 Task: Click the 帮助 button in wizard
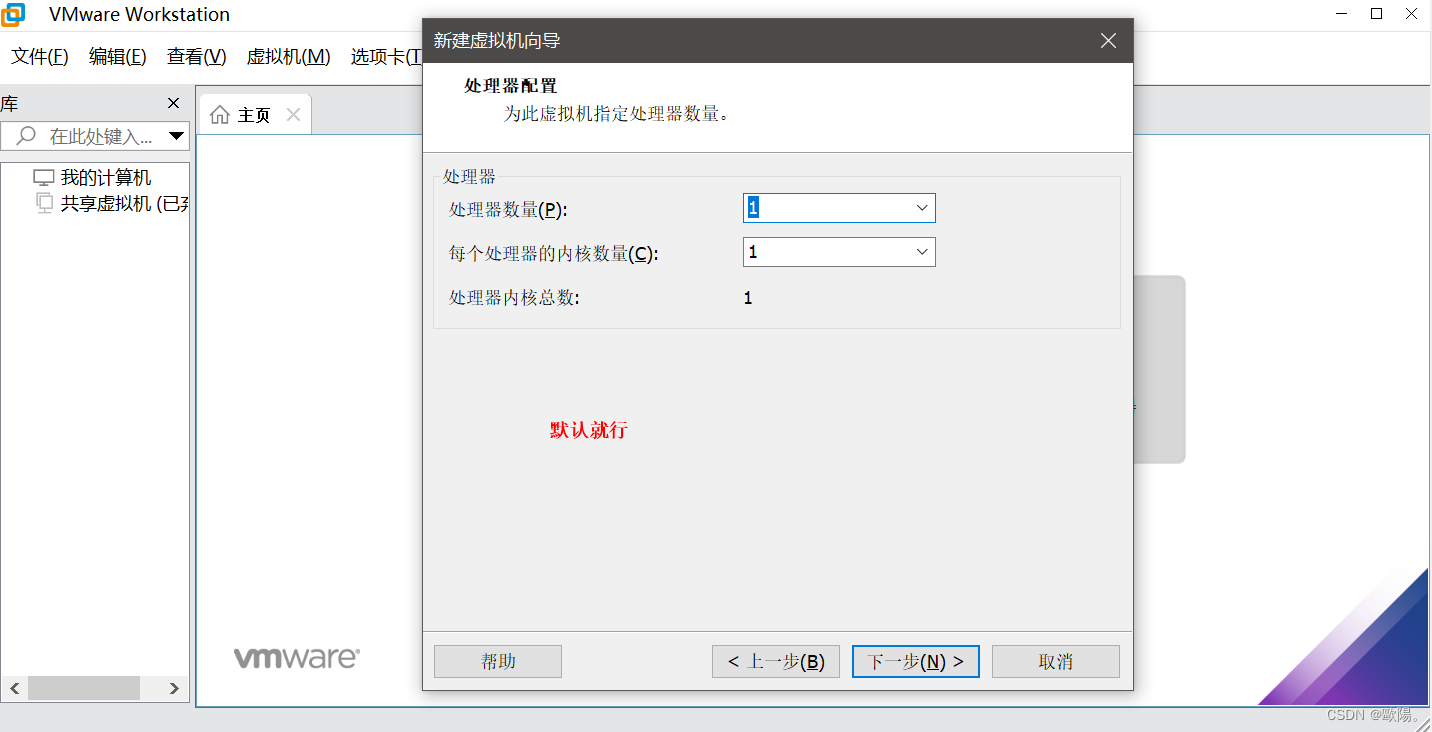[498, 661]
